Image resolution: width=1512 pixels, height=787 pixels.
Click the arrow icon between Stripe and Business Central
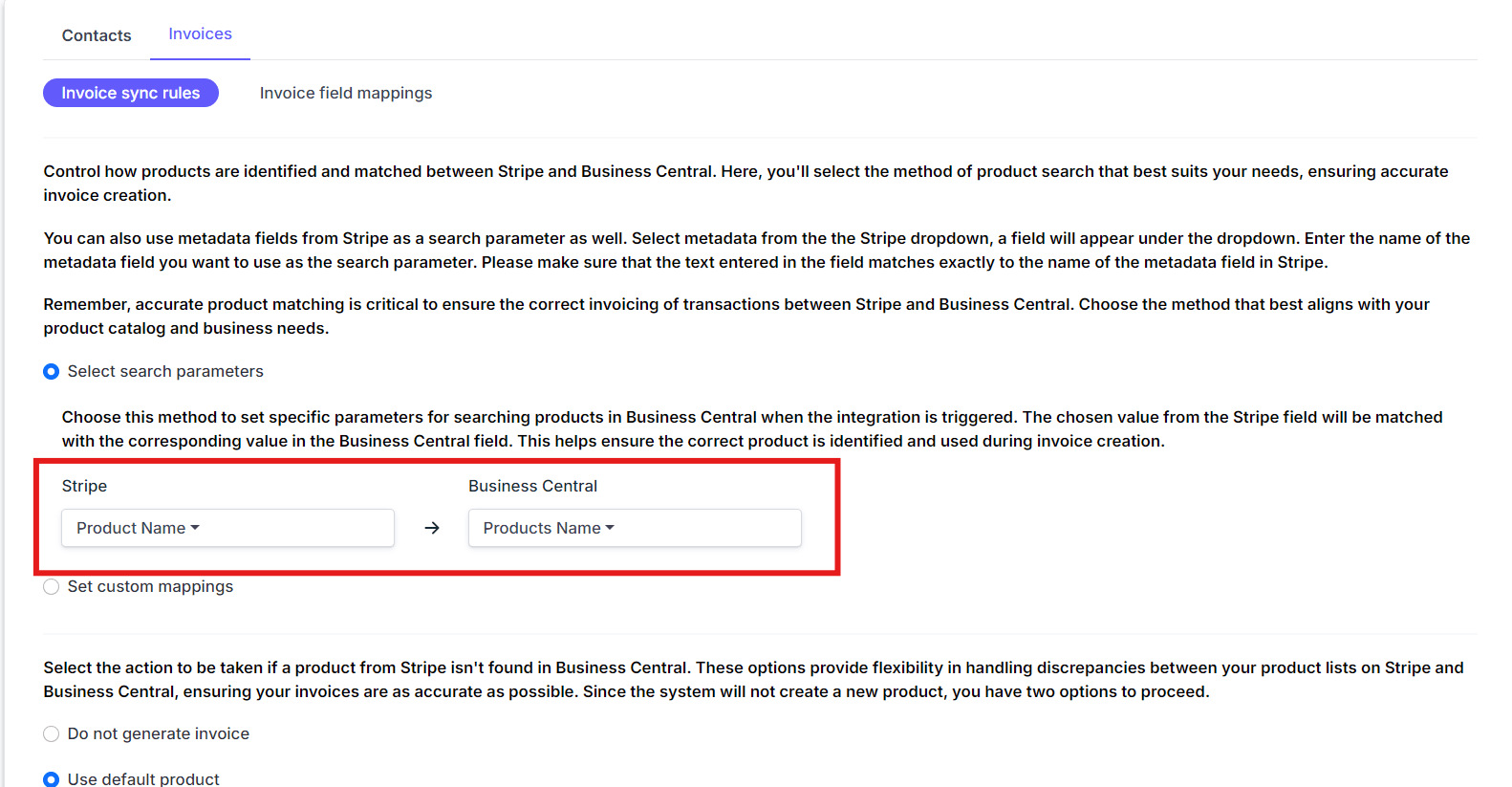point(432,528)
